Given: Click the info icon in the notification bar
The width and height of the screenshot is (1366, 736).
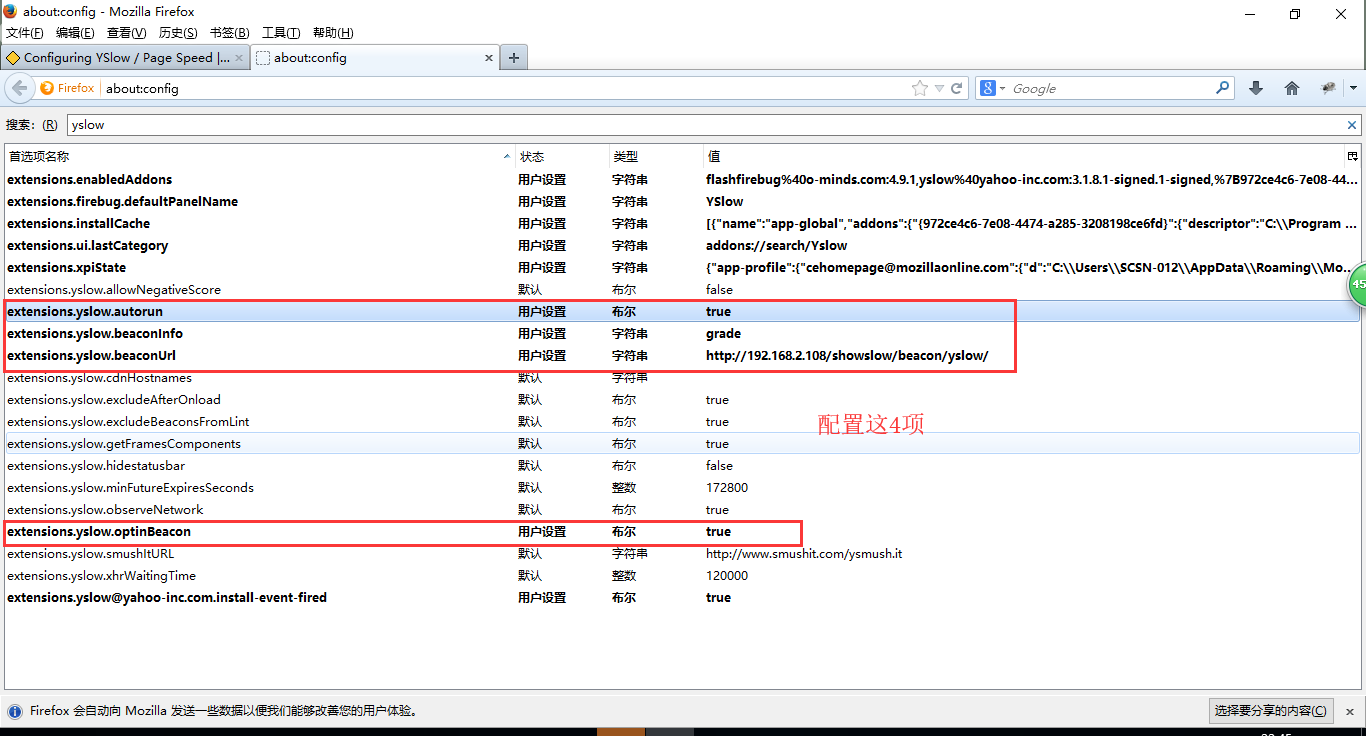Looking at the screenshot, I should 15,711.
